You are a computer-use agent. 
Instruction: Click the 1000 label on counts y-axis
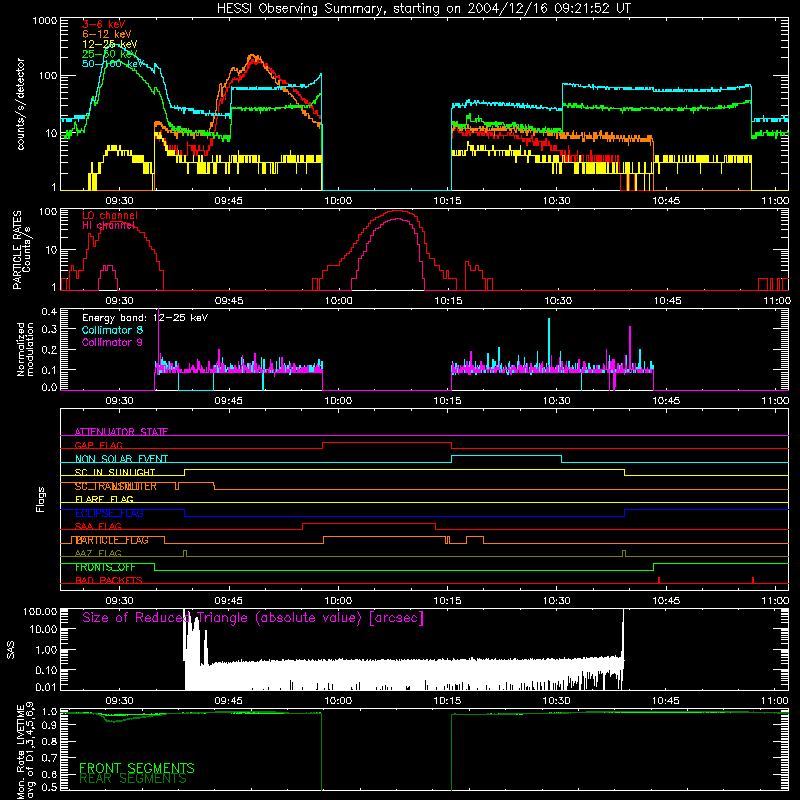[x=44, y=21]
